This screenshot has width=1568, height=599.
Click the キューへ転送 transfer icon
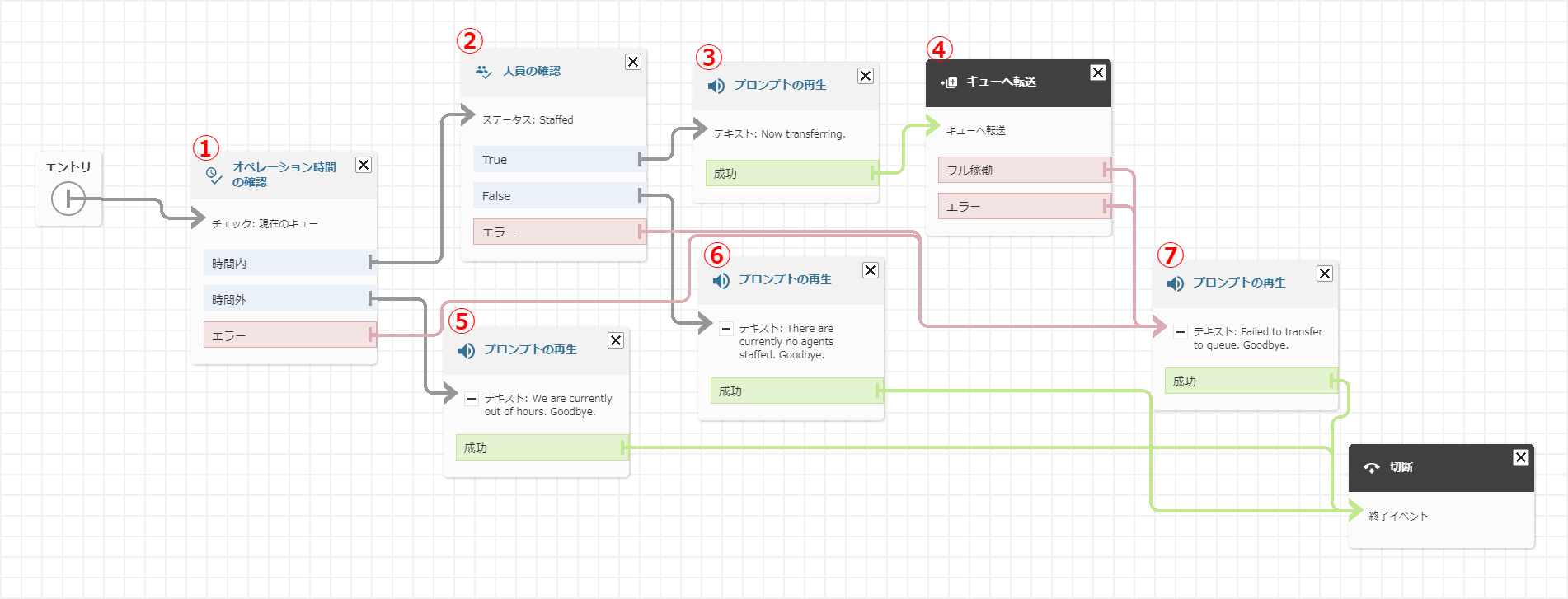tap(949, 82)
